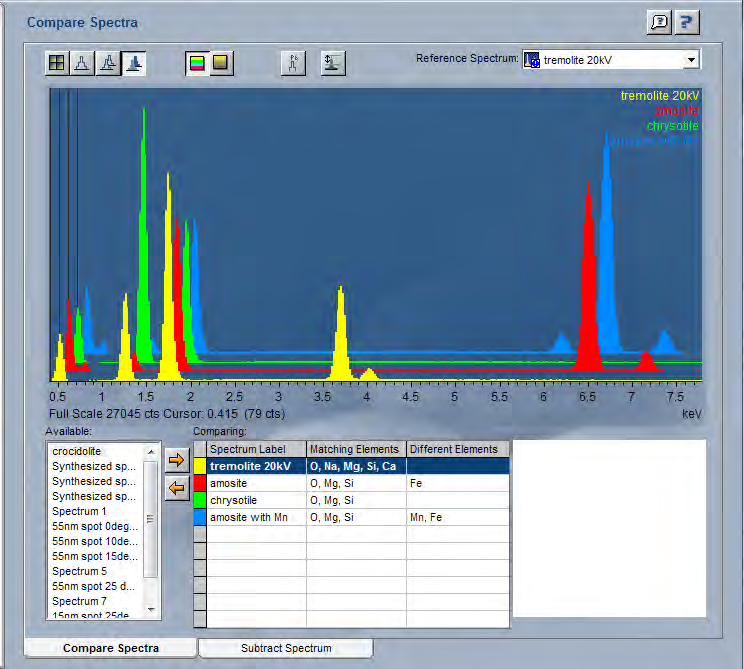This screenshot has width=744, height=669.
Task: Switch to the Compare Spectra tab
Action: [111, 648]
